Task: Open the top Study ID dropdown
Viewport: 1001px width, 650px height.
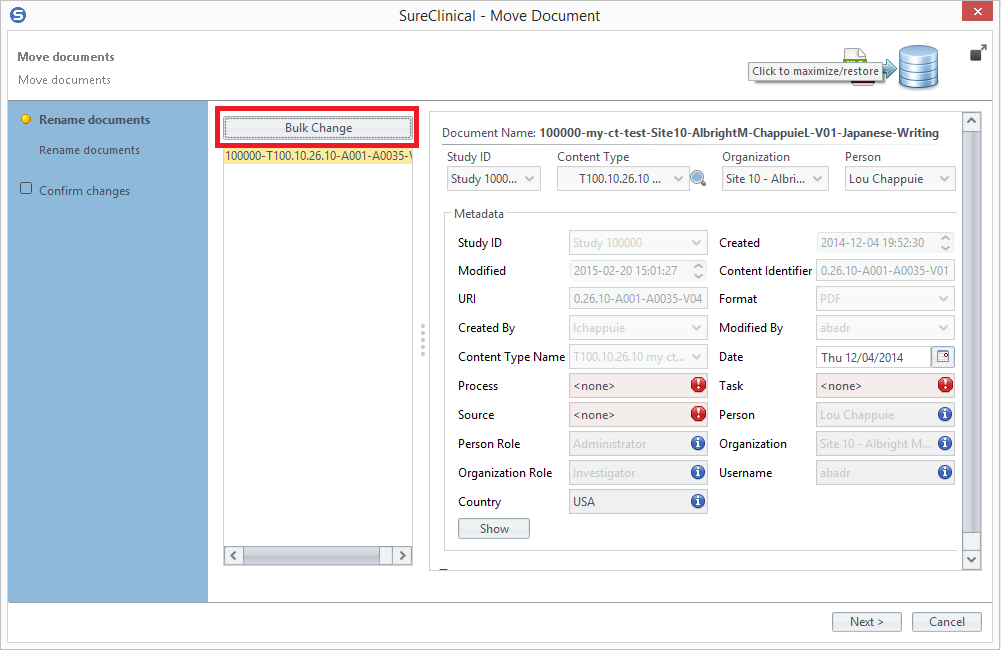Action: pyautogui.click(x=493, y=179)
